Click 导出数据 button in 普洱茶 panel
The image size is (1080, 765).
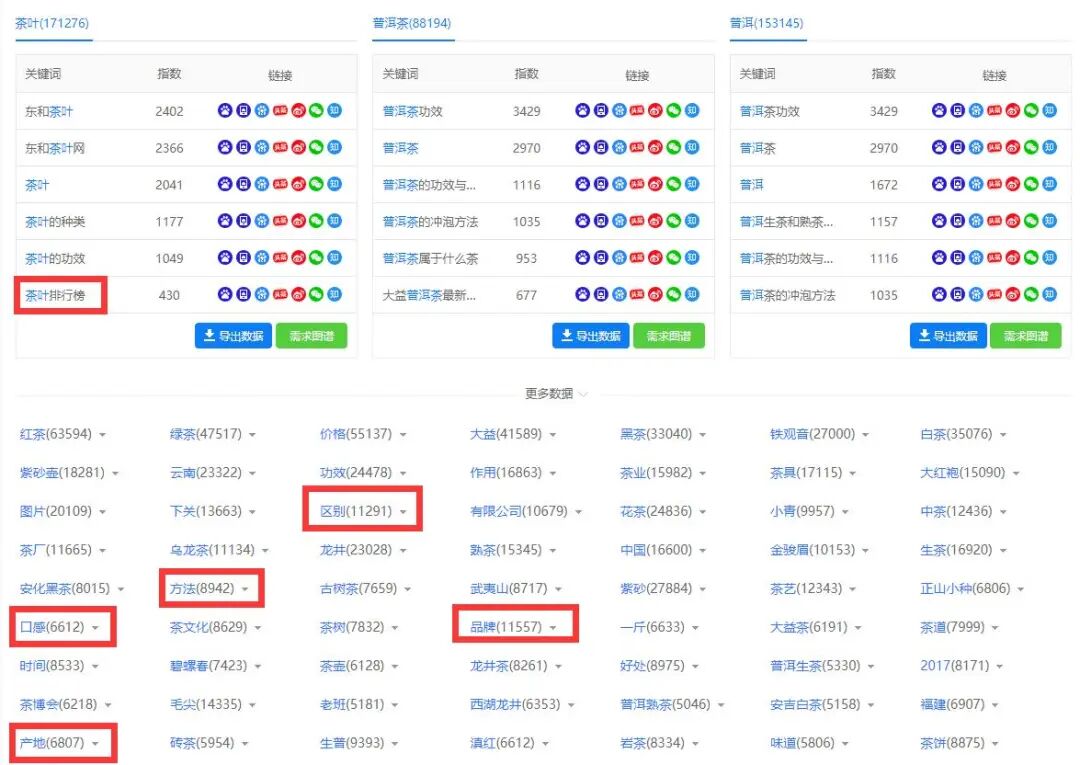point(591,336)
